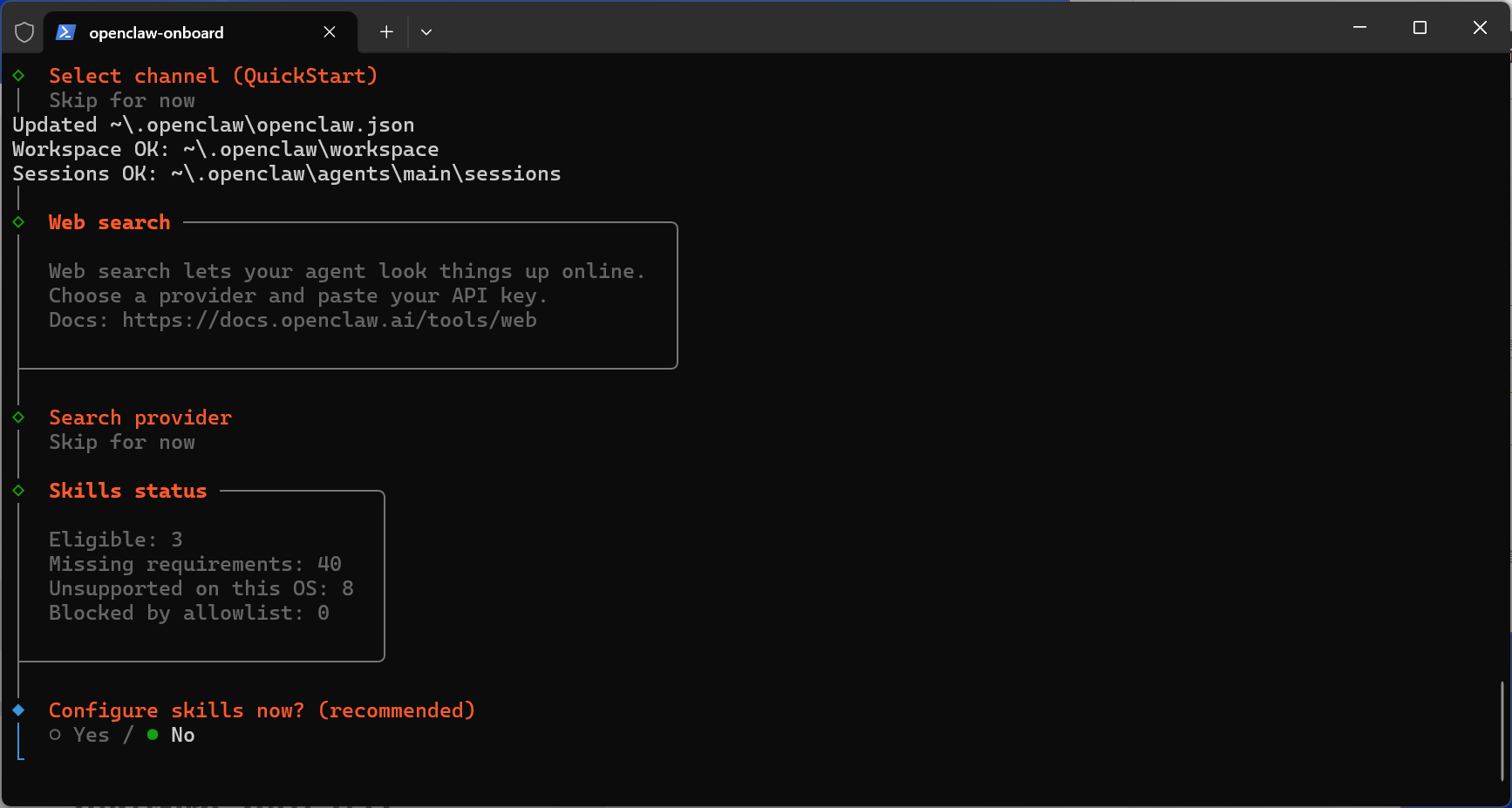Click the blue diamond beside Configure skills prompt
This screenshot has width=1512, height=808.
coord(18,710)
